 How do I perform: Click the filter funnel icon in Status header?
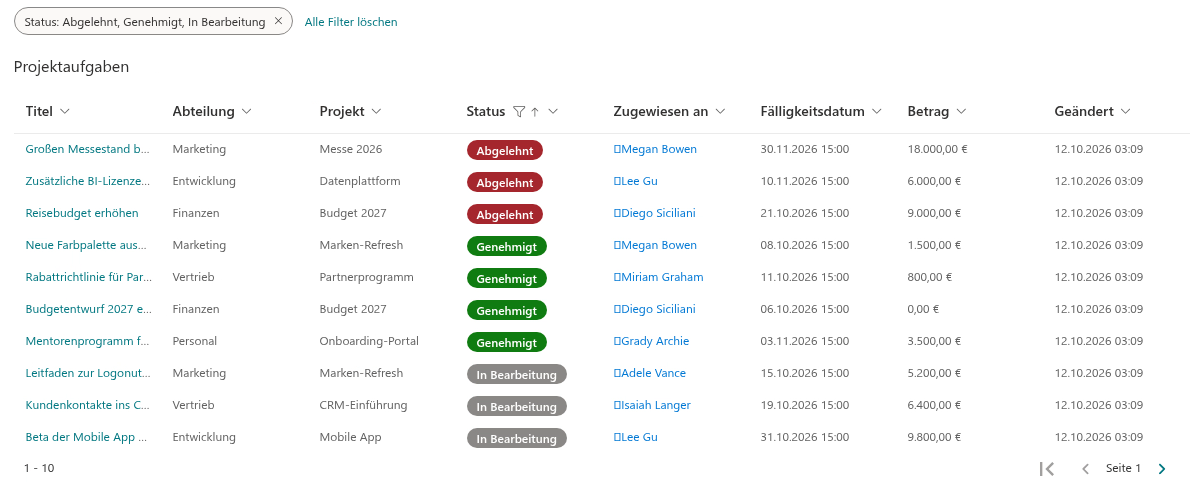click(x=518, y=111)
